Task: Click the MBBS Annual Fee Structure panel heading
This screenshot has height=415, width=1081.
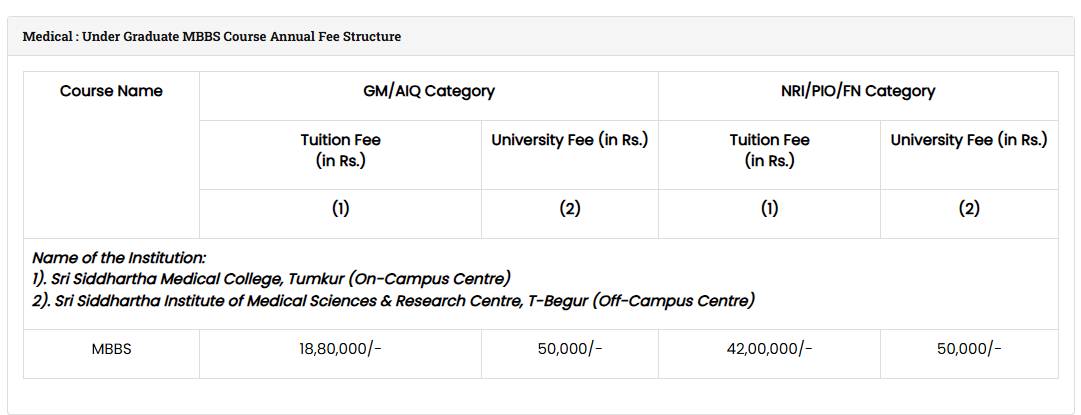Action: [212, 36]
